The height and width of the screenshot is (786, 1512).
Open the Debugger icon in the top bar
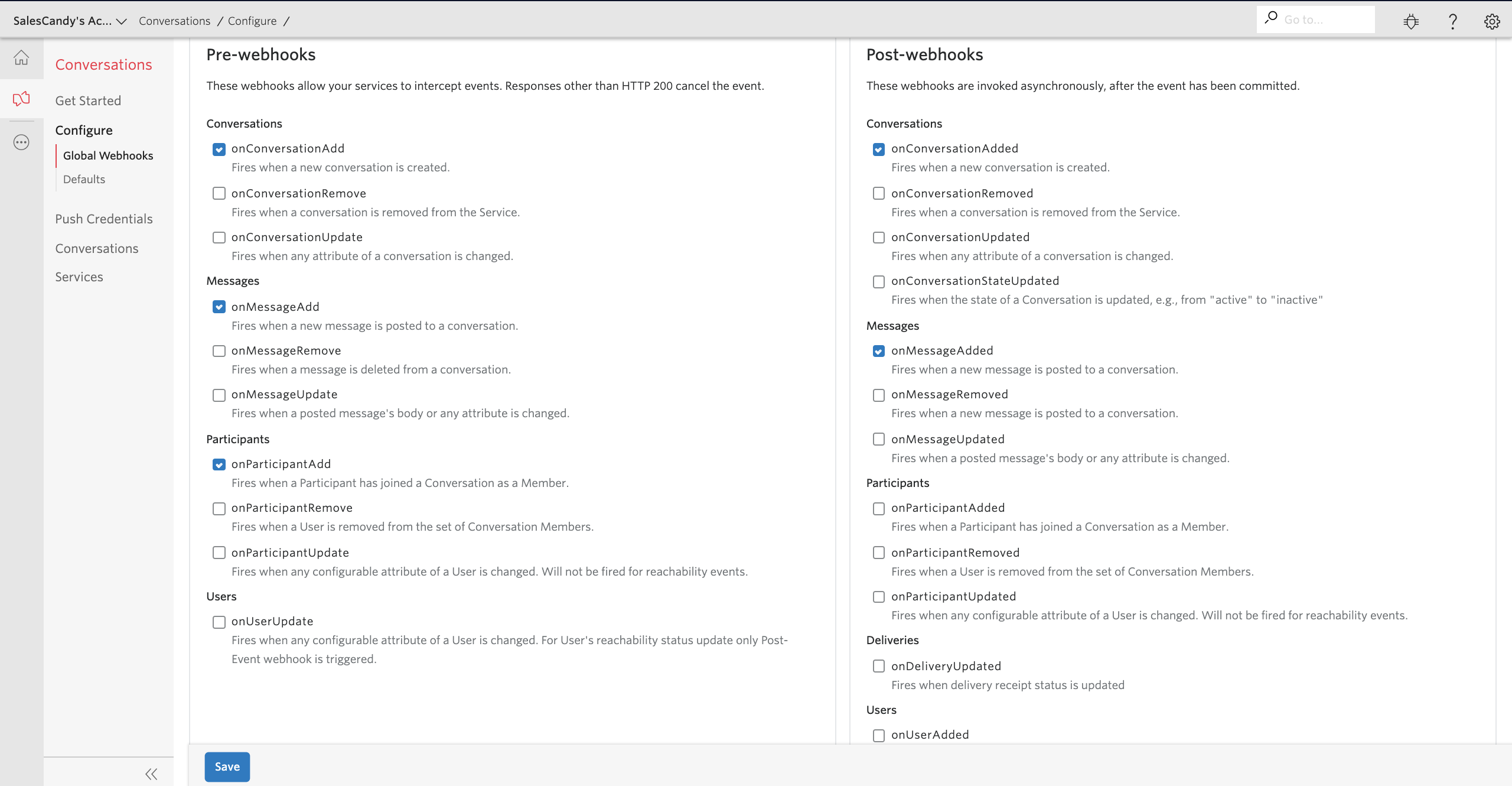(1410, 20)
